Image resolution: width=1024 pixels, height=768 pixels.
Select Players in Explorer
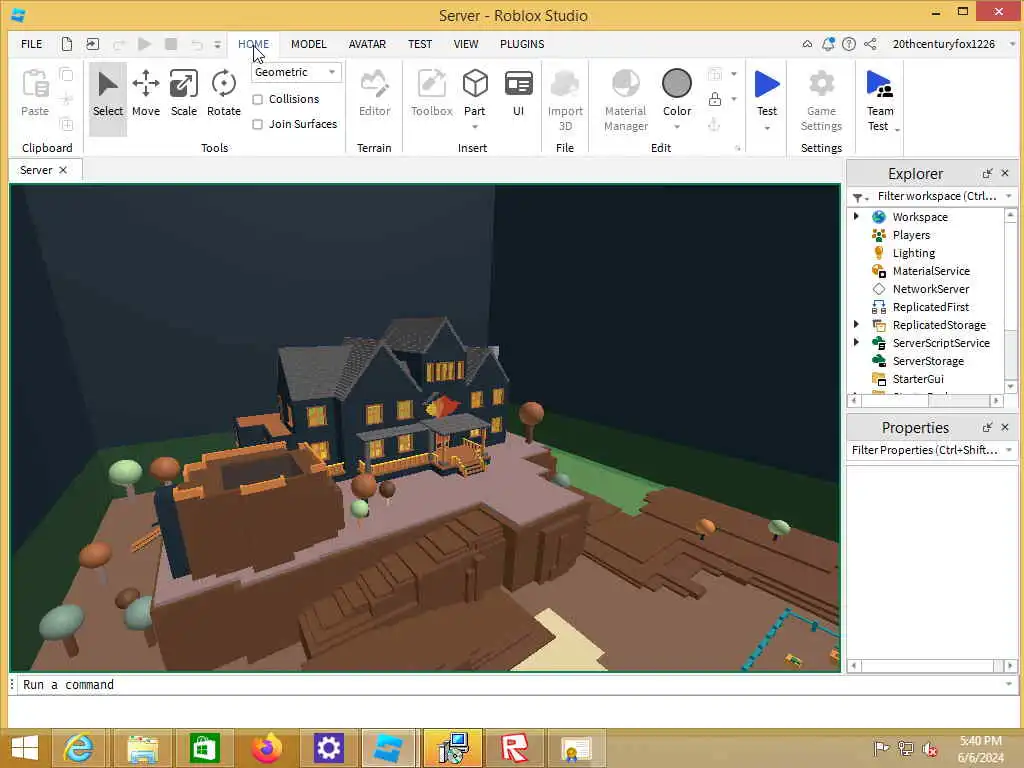[x=911, y=235]
